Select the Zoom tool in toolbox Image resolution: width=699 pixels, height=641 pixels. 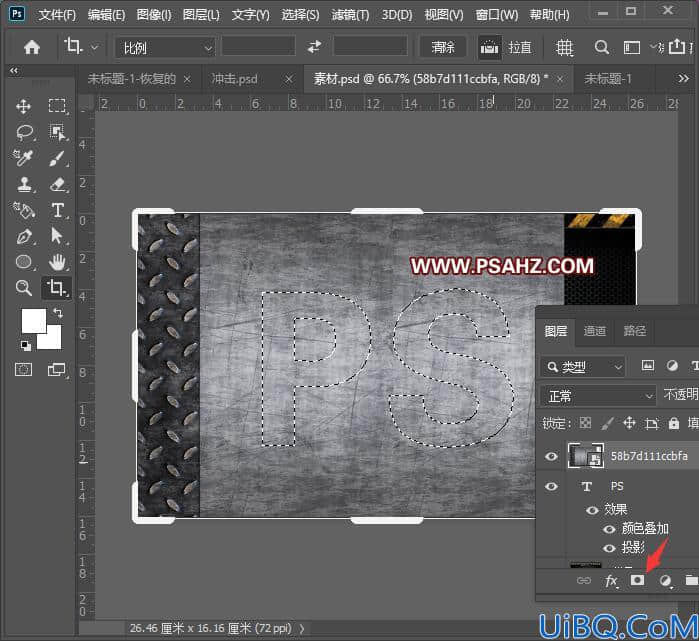[24, 288]
